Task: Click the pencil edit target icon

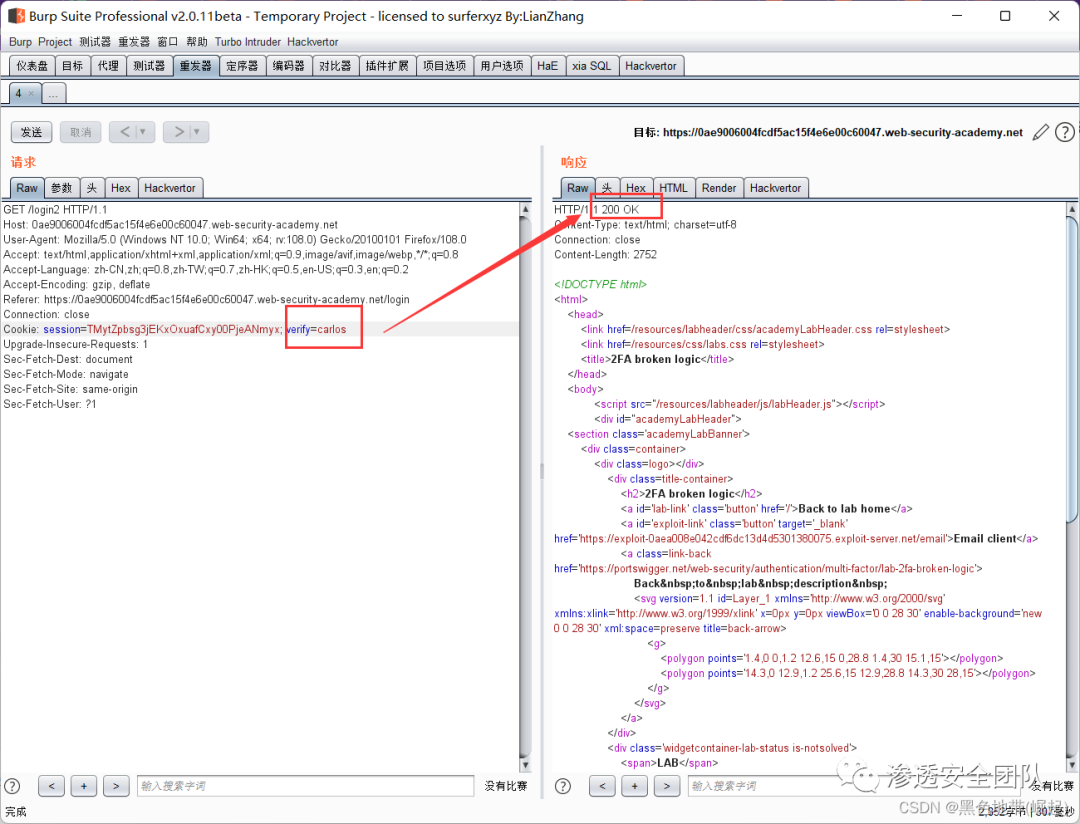Action: pyautogui.click(x=1041, y=132)
